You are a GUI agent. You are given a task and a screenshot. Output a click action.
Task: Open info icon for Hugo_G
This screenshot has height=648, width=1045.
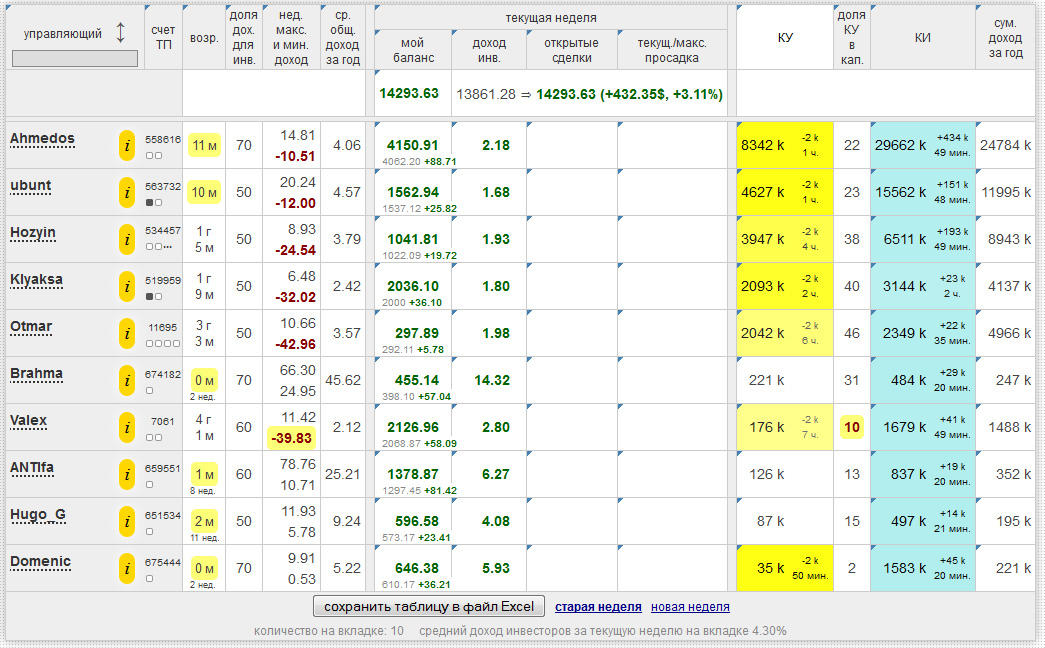pyautogui.click(x=127, y=521)
